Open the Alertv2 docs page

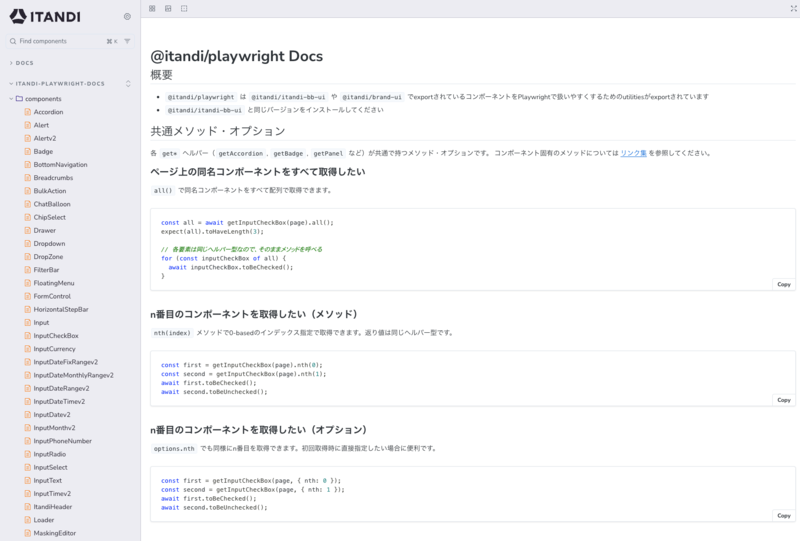pos(45,138)
